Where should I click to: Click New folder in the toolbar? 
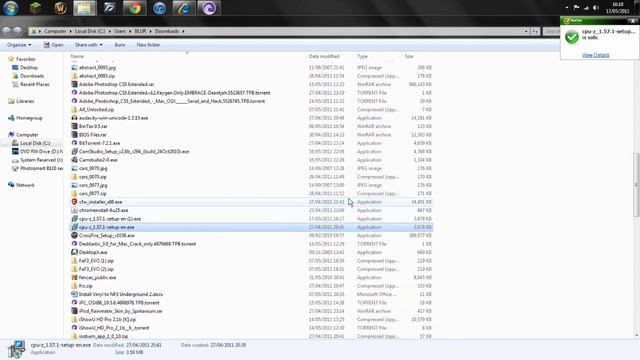[x=148, y=45]
